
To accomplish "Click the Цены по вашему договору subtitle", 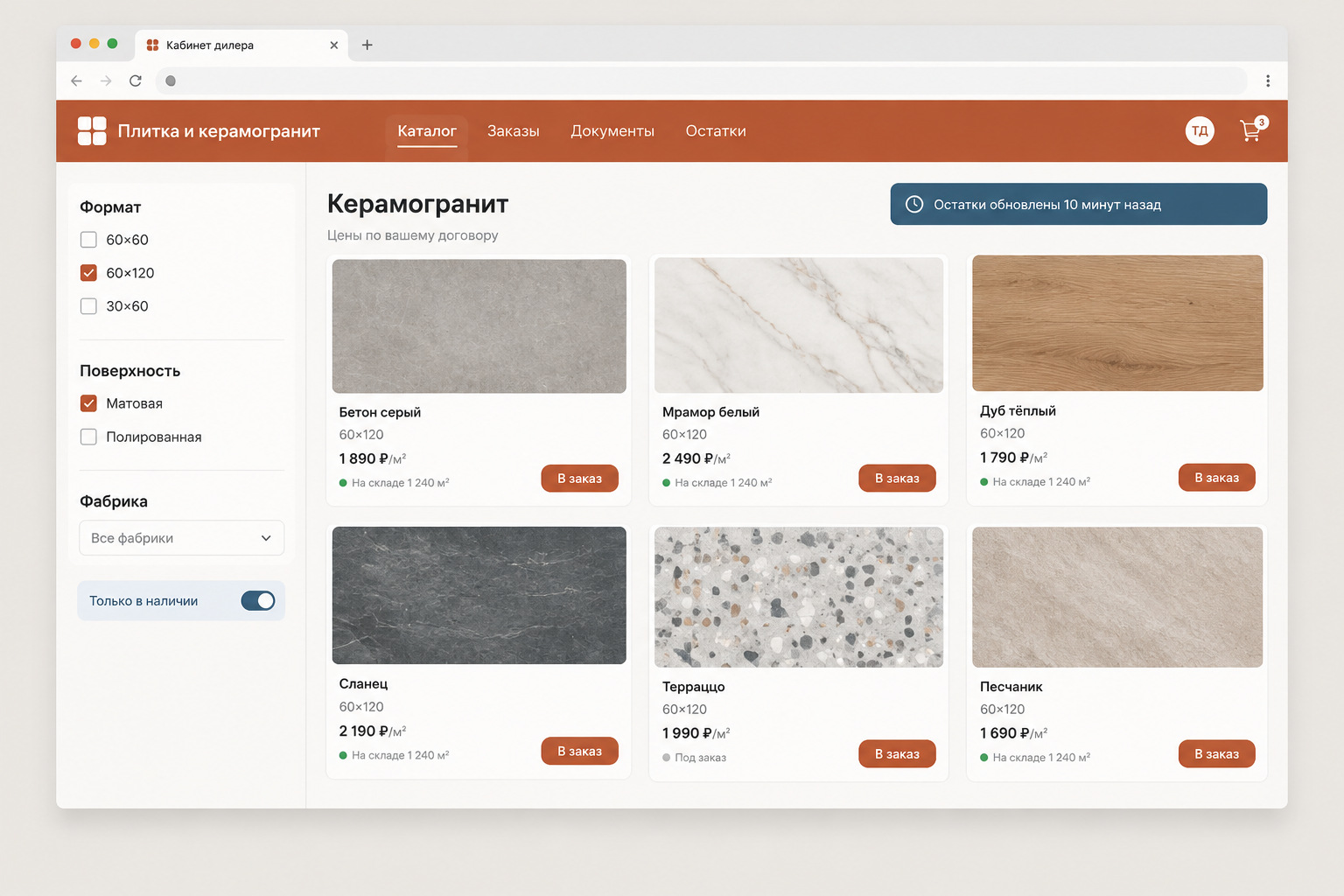I will [x=413, y=235].
